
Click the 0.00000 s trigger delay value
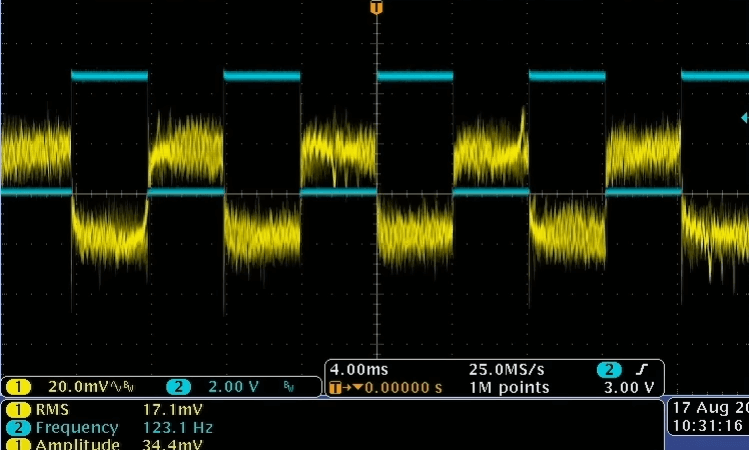click(x=403, y=387)
